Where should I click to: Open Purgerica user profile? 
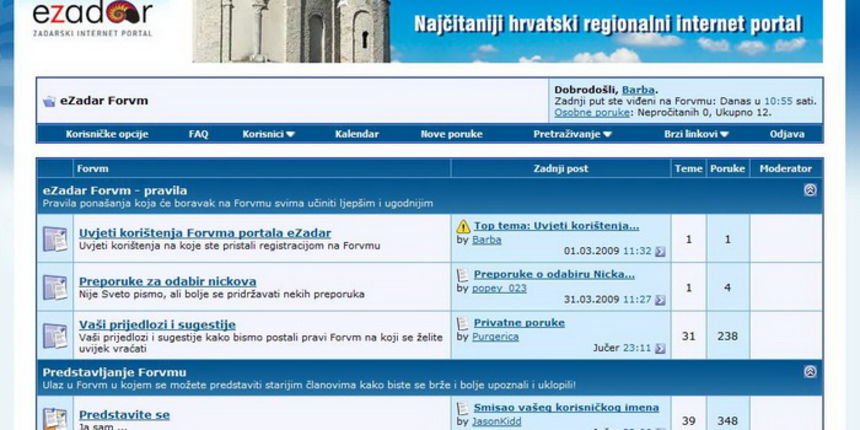click(x=495, y=337)
